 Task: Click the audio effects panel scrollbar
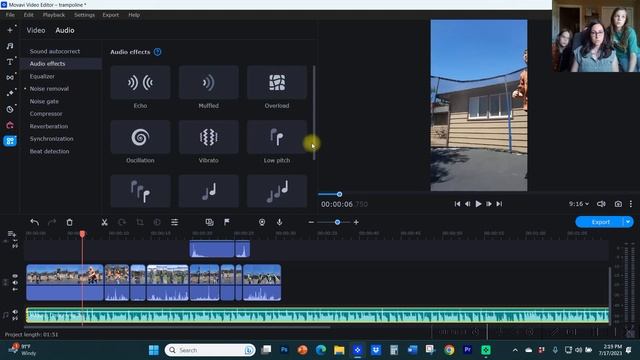[313, 113]
